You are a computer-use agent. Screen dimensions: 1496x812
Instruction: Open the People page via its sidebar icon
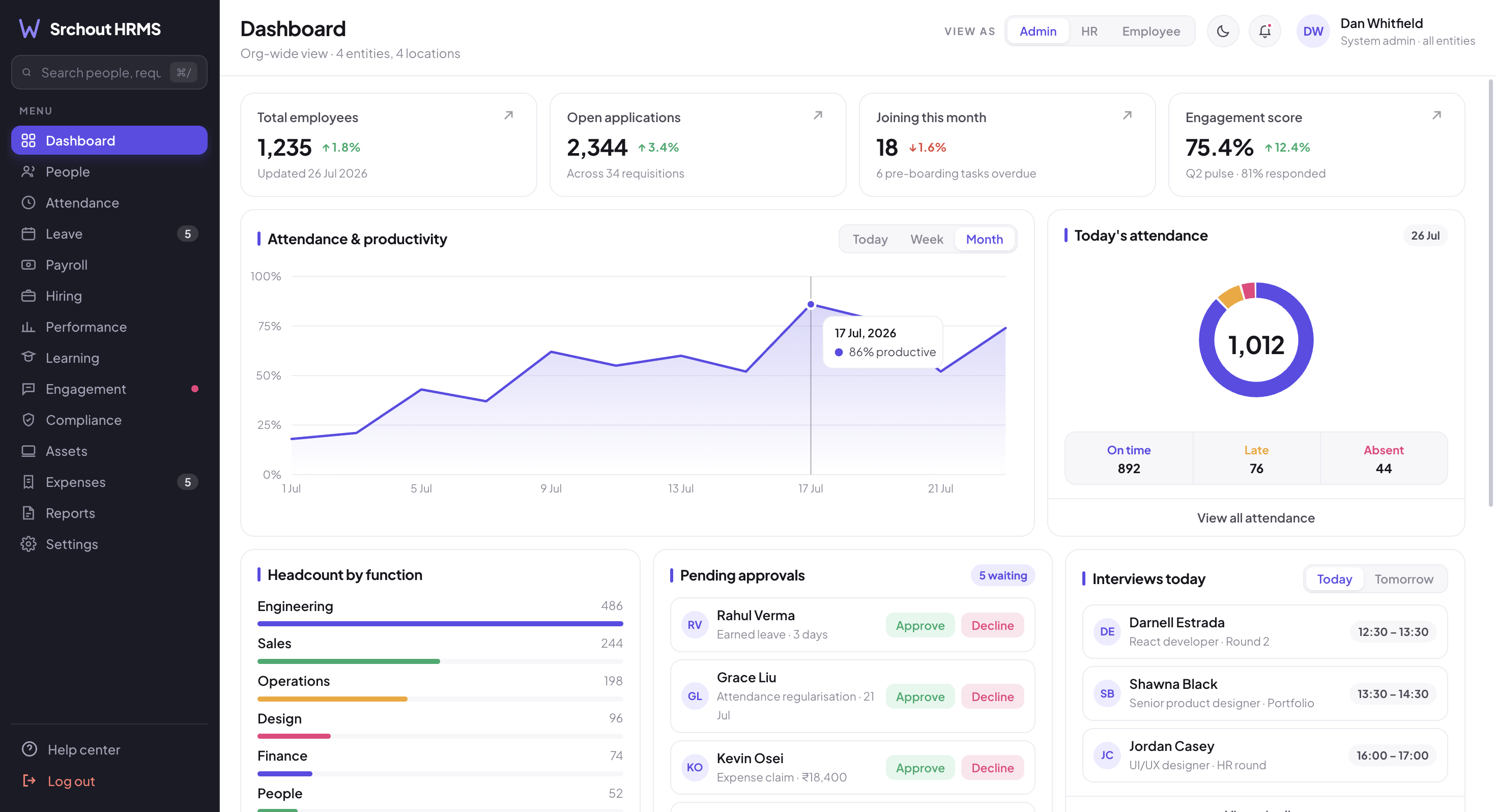pyautogui.click(x=28, y=171)
